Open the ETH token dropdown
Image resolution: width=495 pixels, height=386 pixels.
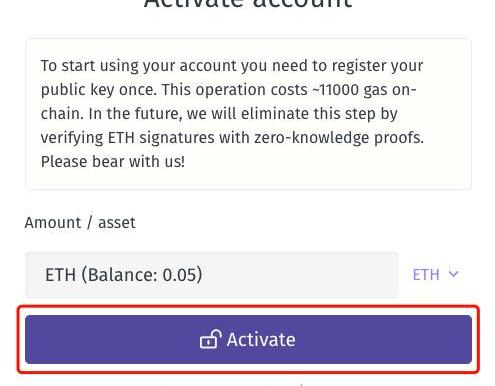pos(435,275)
